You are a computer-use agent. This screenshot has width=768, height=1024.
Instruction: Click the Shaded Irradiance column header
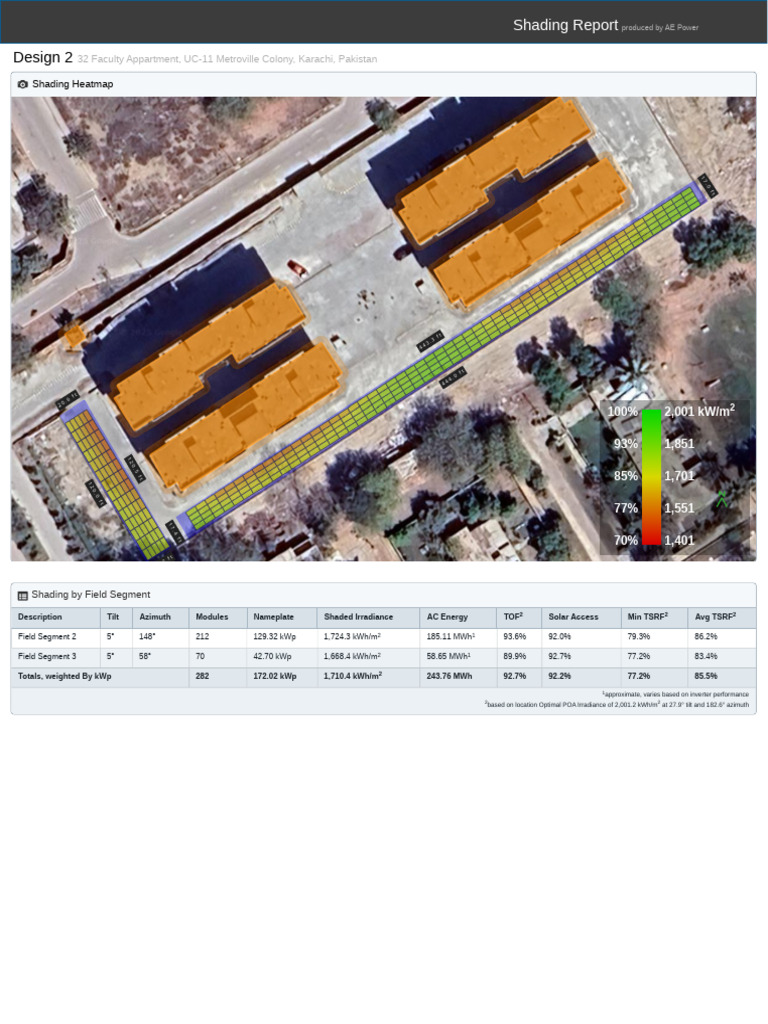click(x=359, y=617)
